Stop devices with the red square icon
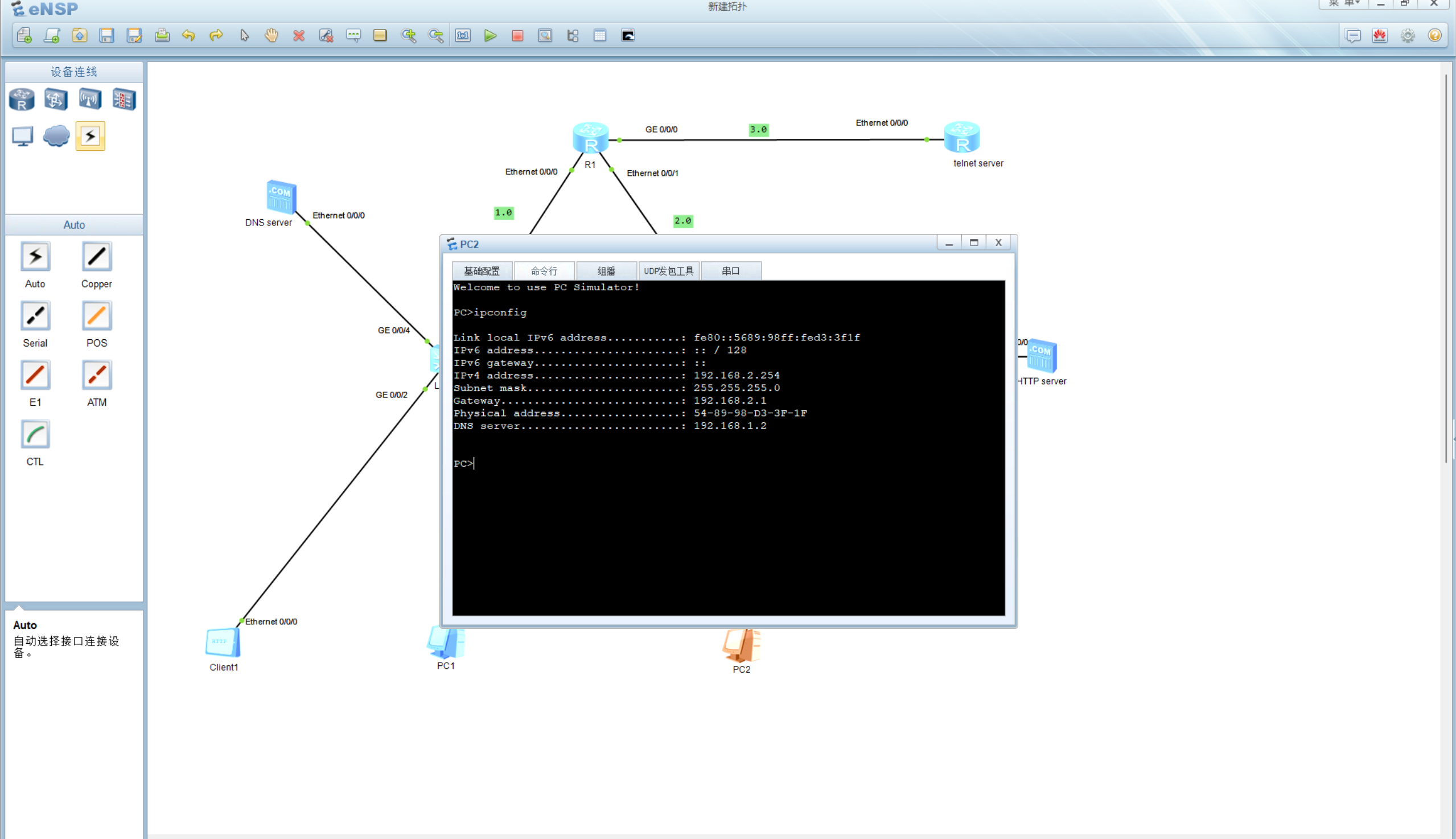 coord(517,36)
